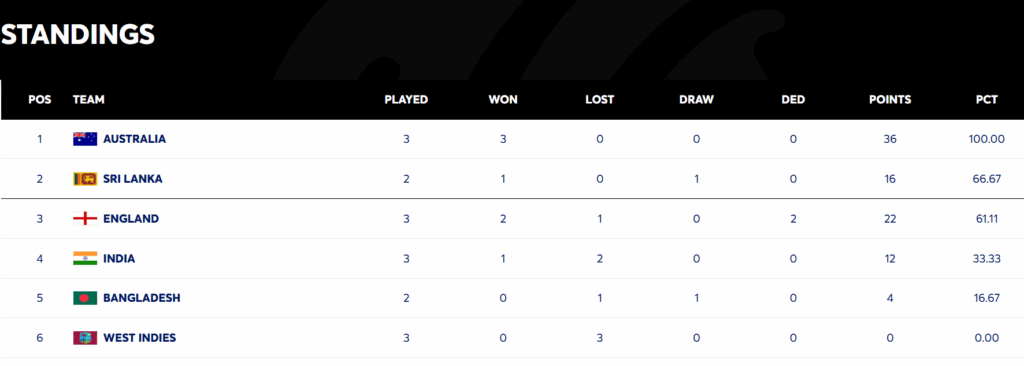Click the WON column header
Screen dimensions: 1024x366
tap(503, 100)
